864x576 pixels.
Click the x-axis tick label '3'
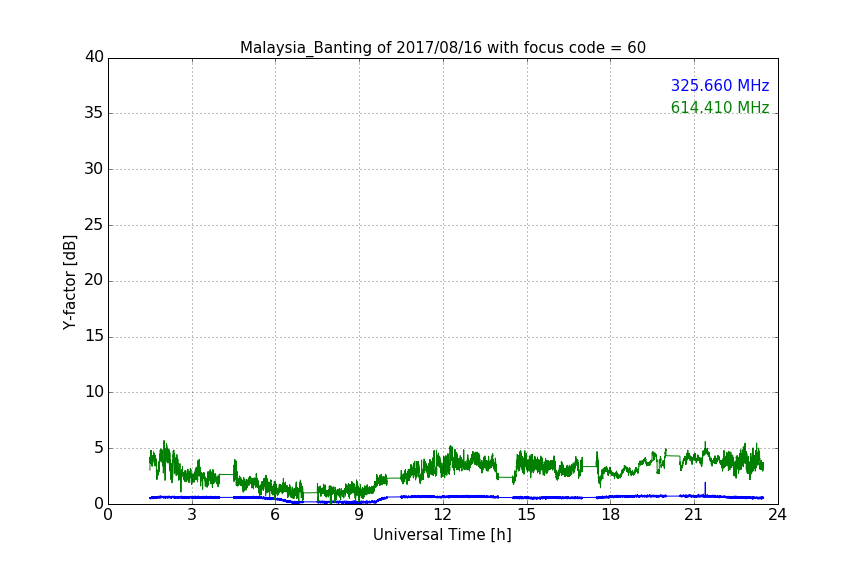(192, 515)
